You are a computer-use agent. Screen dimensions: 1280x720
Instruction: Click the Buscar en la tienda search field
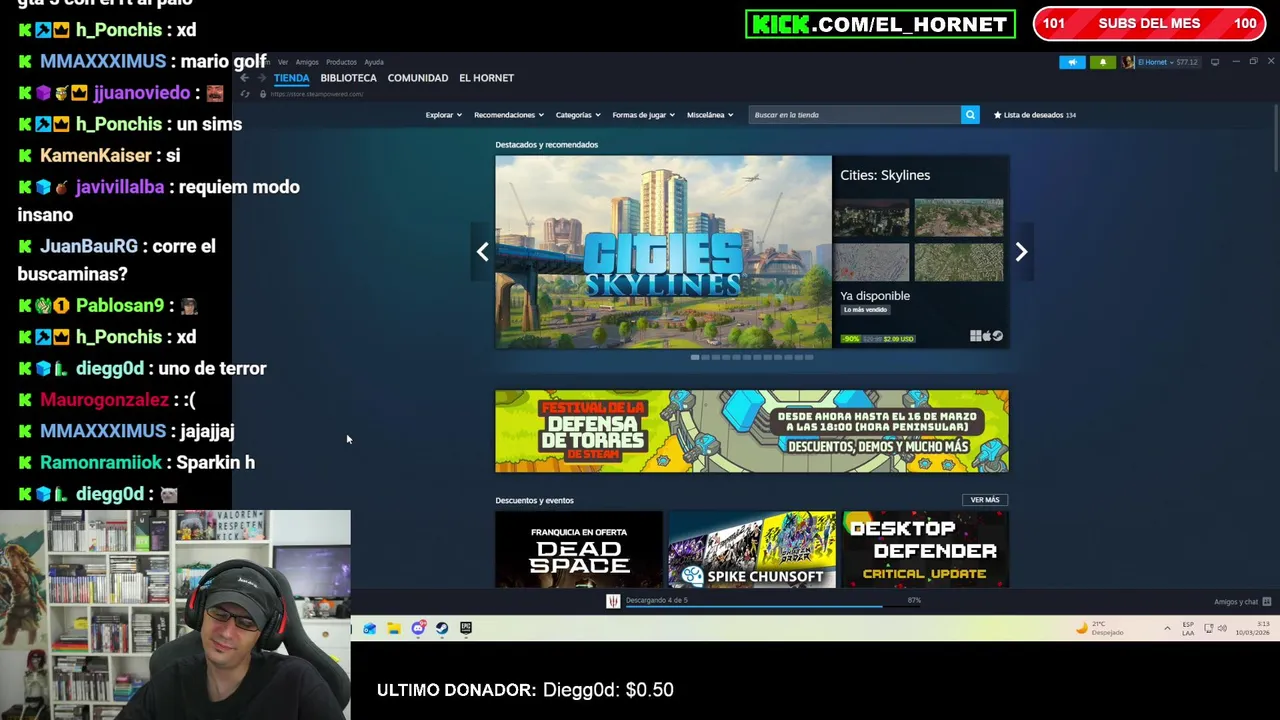[x=855, y=115]
